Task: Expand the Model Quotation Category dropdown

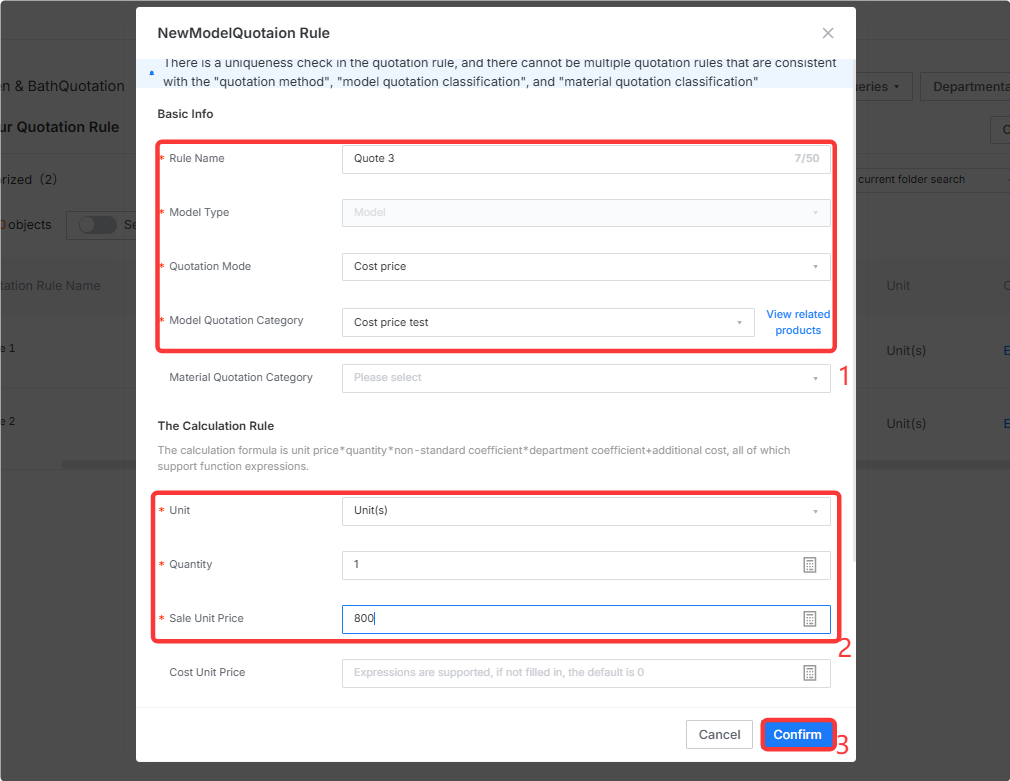Action: [548, 322]
